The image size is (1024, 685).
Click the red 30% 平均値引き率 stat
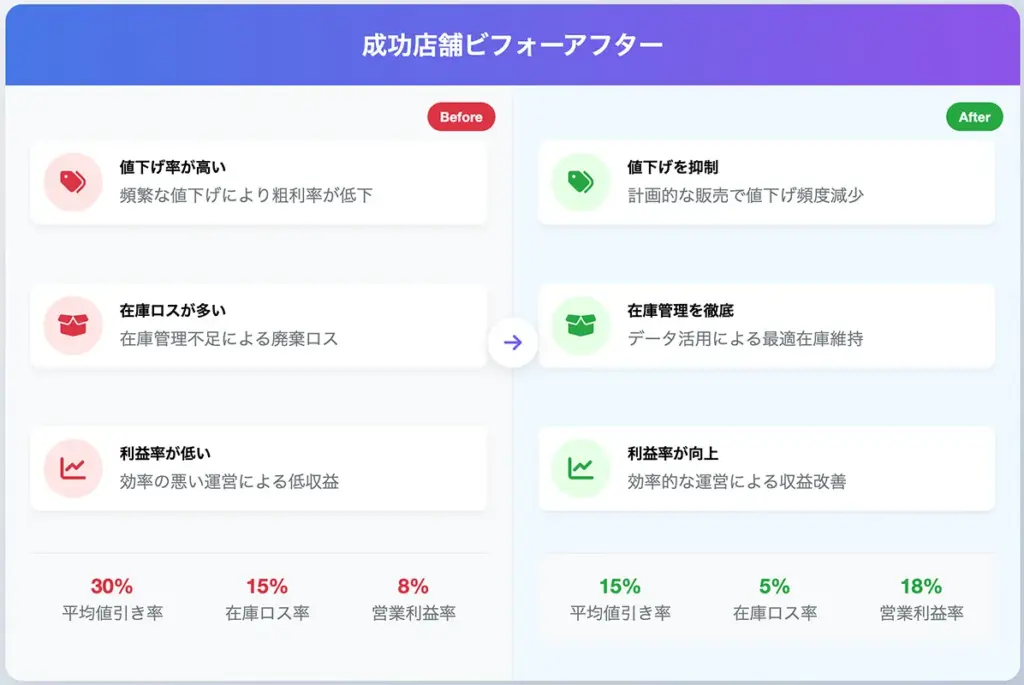[112, 599]
